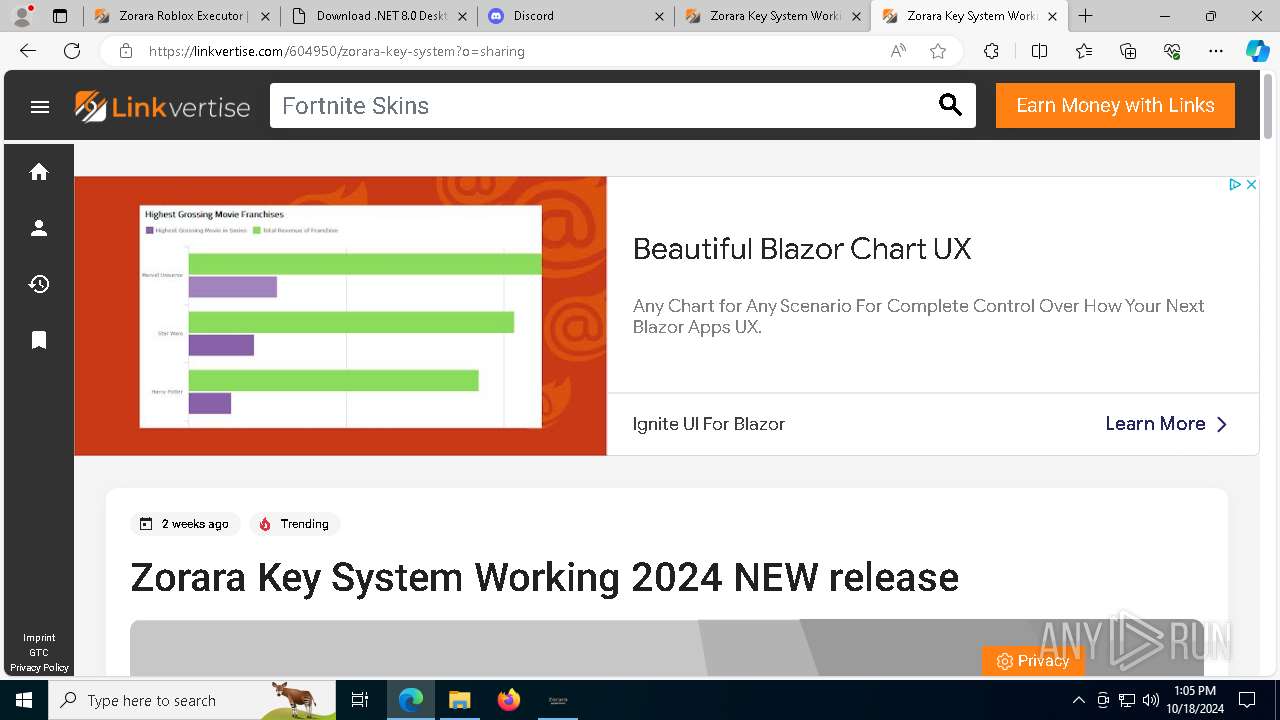Viewport: 1280px width, 720px height.
Task: Open the history sidebar icon
Action: point(39,284)
